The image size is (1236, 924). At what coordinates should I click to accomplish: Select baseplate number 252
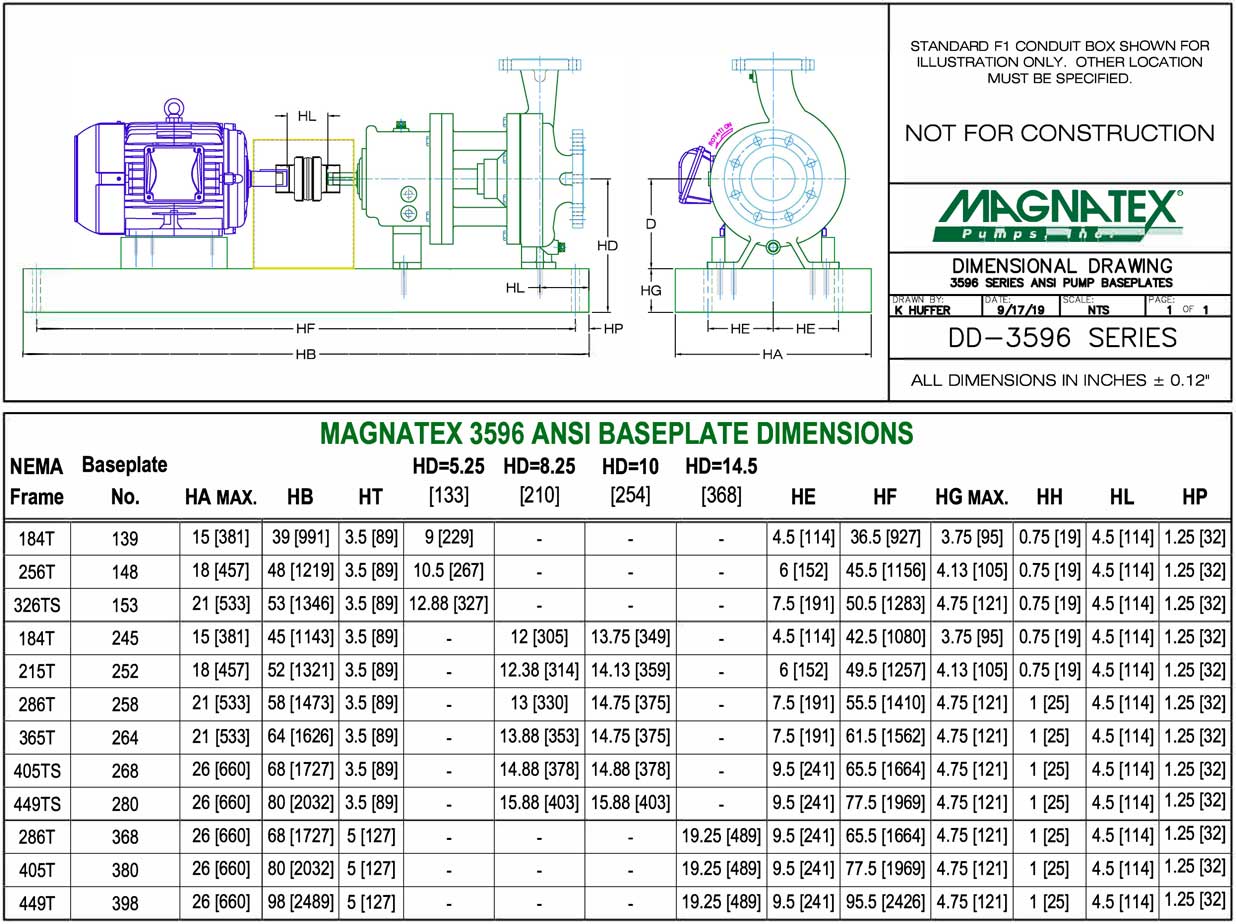click(125, 672)
